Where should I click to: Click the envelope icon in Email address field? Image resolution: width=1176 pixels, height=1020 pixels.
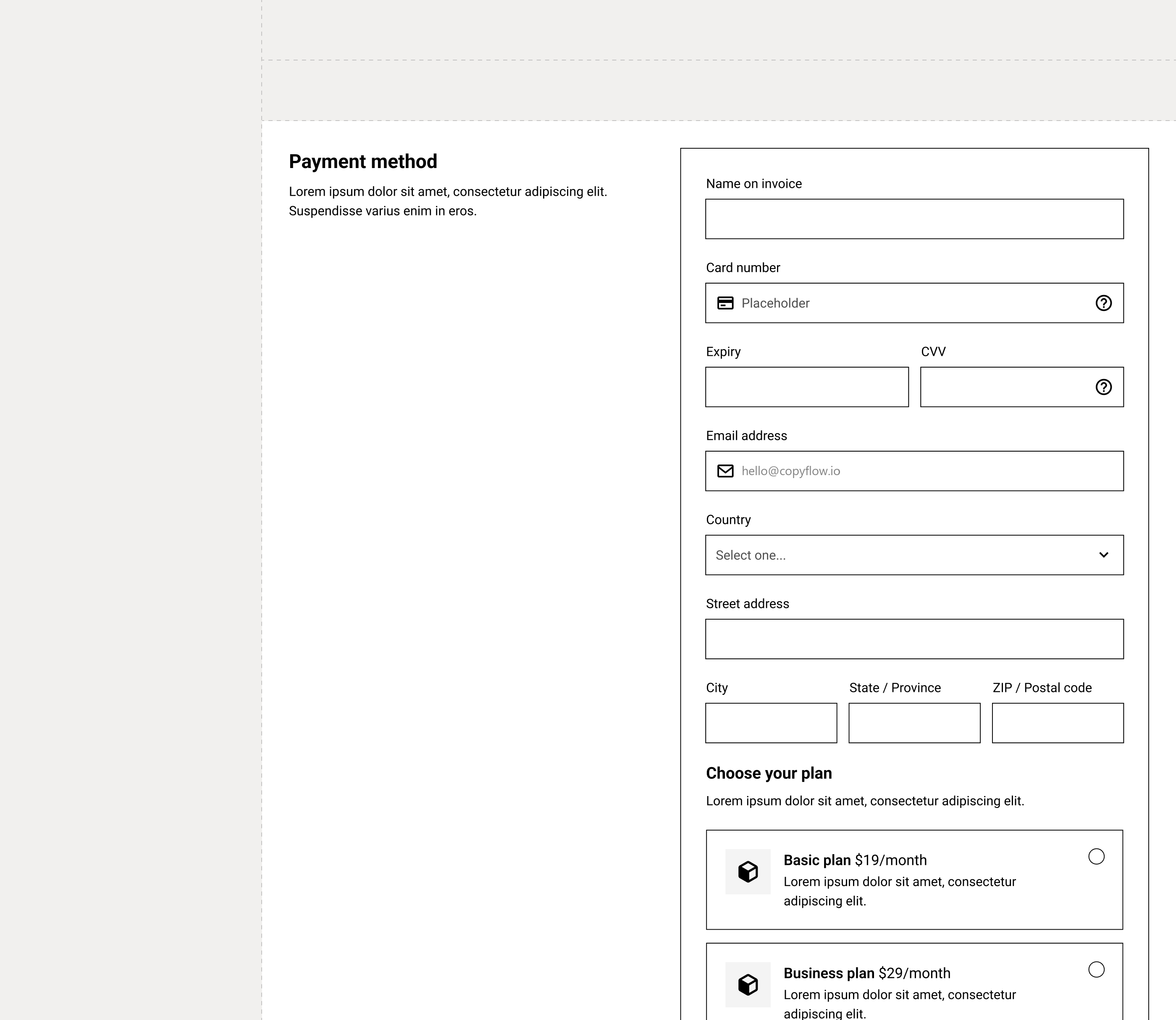[x=725, y=471]
